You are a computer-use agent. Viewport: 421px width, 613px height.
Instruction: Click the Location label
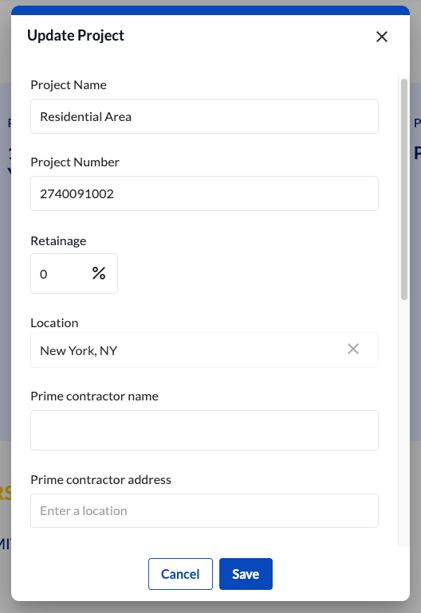(54, 323)
